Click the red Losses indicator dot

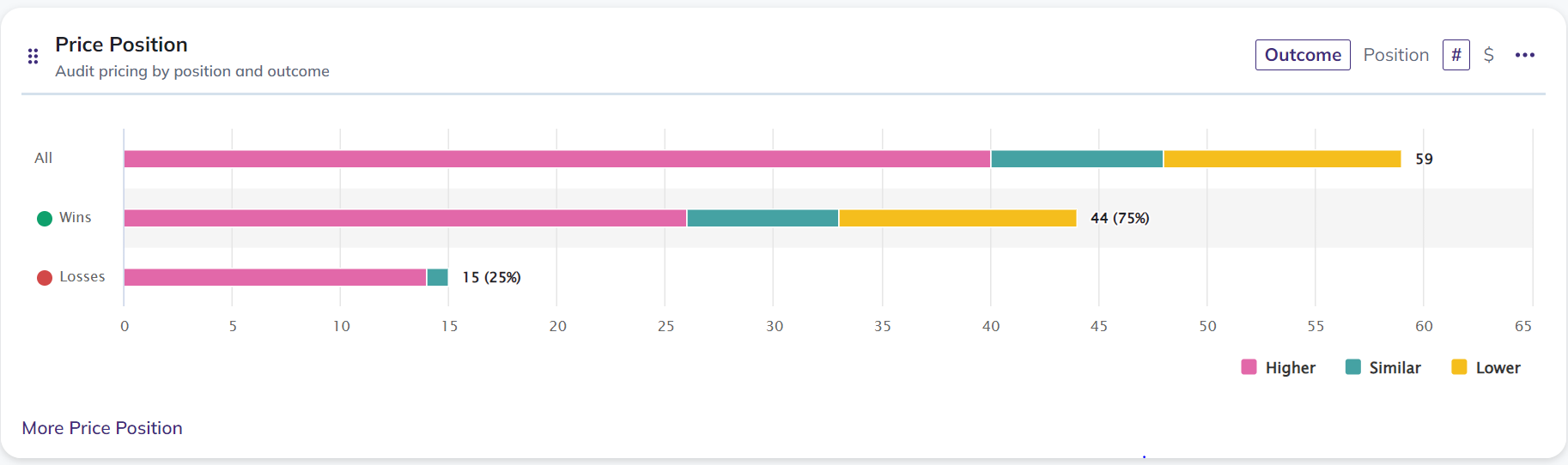pos(45,277)
